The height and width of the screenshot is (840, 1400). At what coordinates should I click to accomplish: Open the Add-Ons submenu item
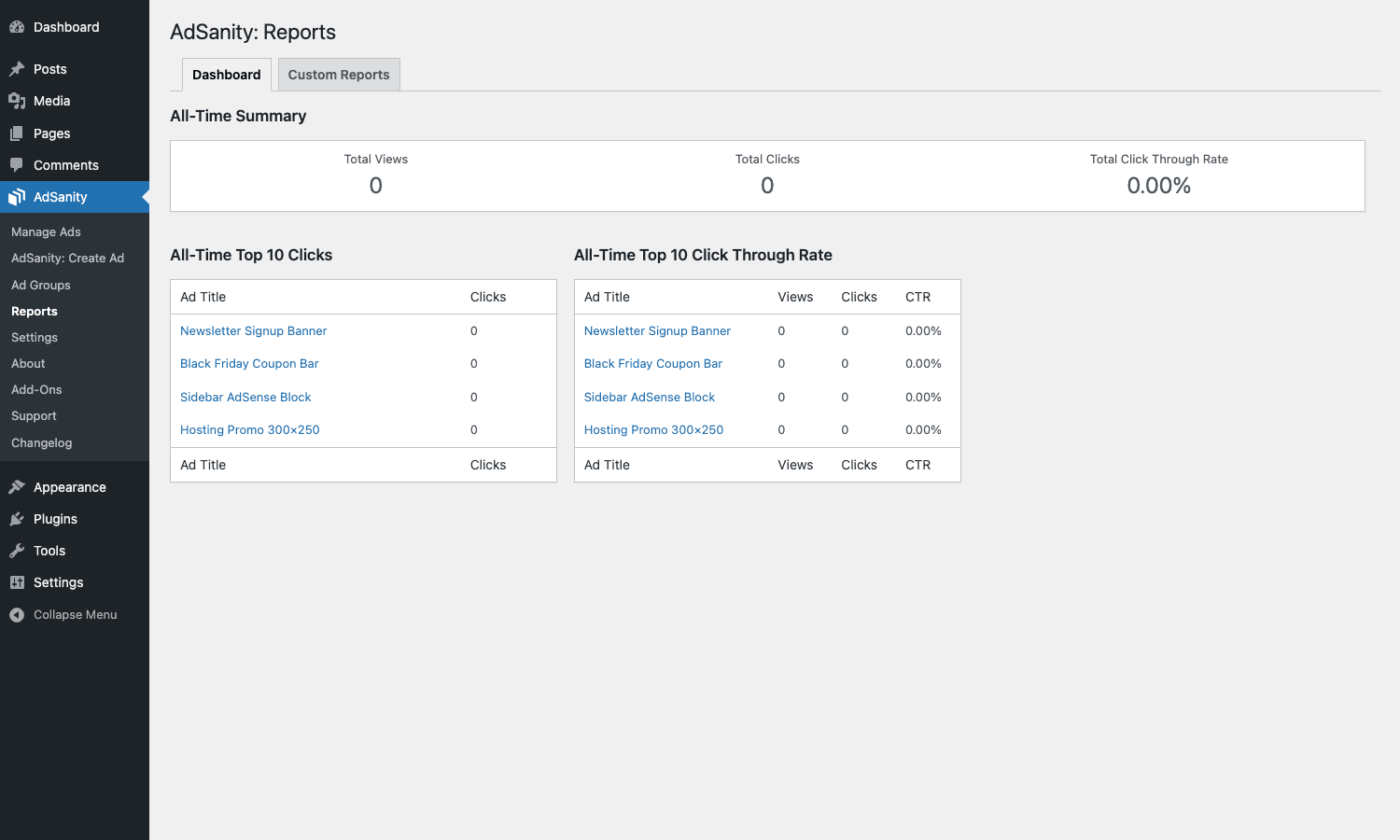(36, 389)
